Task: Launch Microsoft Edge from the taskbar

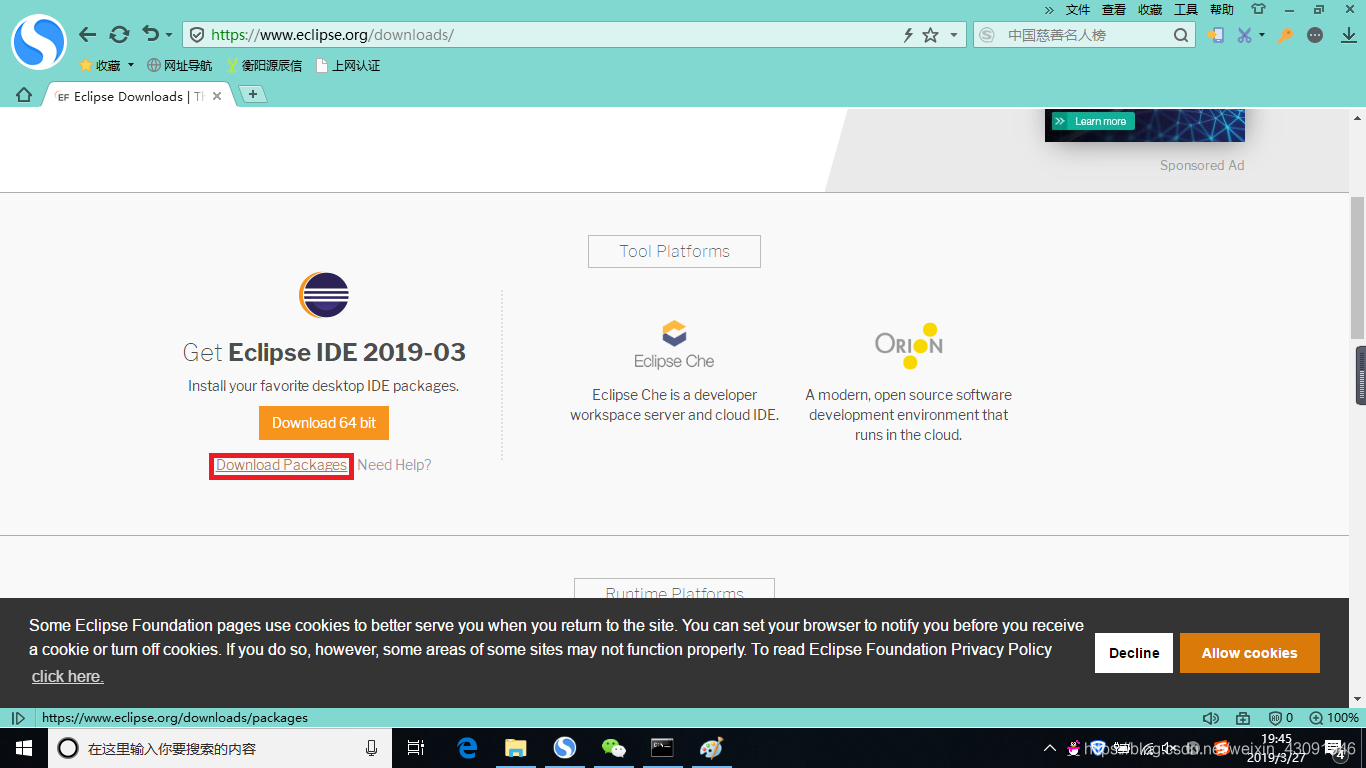Action: click(467, 748)
